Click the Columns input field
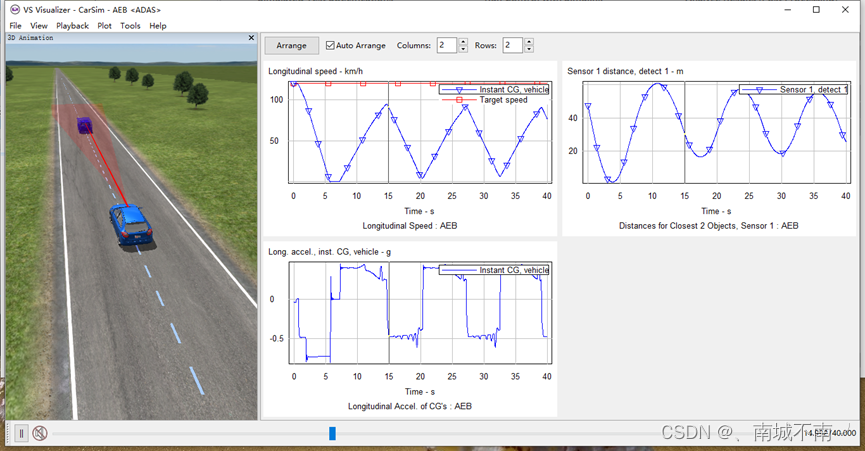Screen dimensions: 865x451 point(447,45)
